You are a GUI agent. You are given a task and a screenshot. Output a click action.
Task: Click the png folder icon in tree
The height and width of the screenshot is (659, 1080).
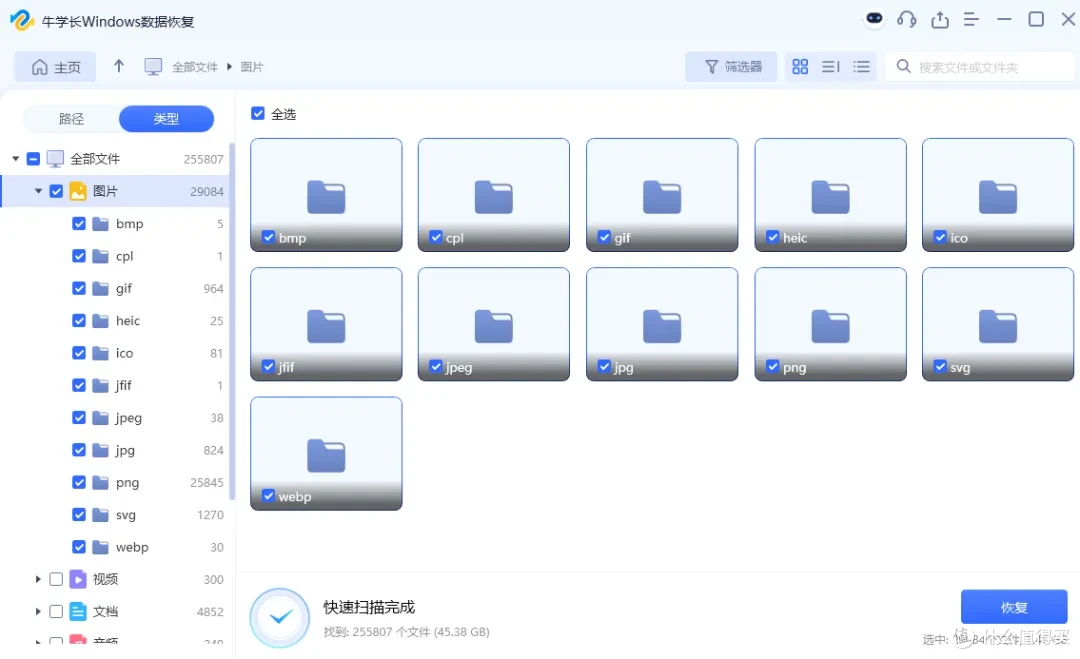[101, 483]
